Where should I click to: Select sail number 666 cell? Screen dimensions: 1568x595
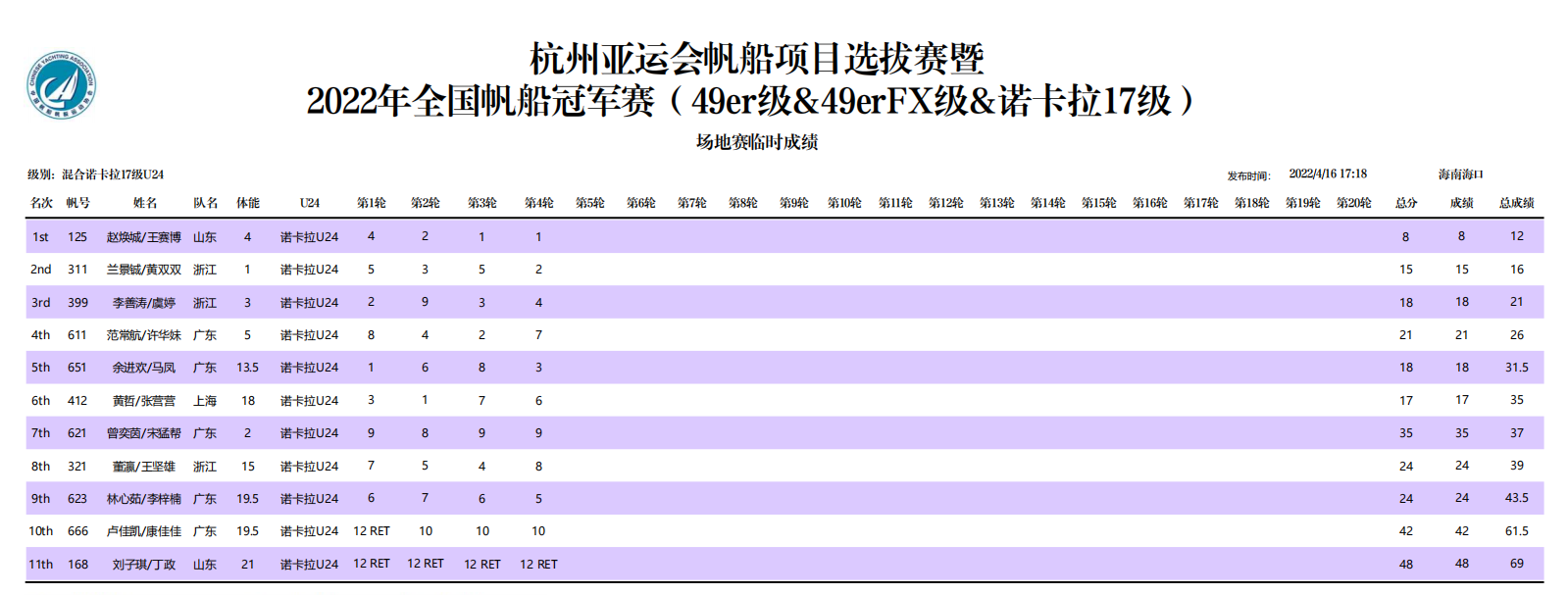(x=77, y=531)
